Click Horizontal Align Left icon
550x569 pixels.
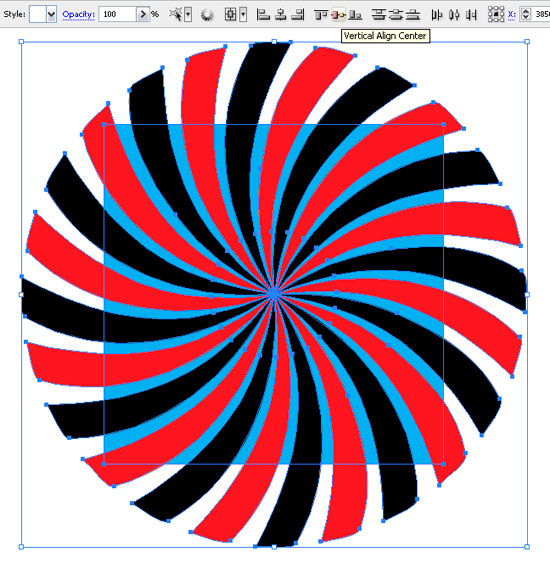tap(263, 15)
